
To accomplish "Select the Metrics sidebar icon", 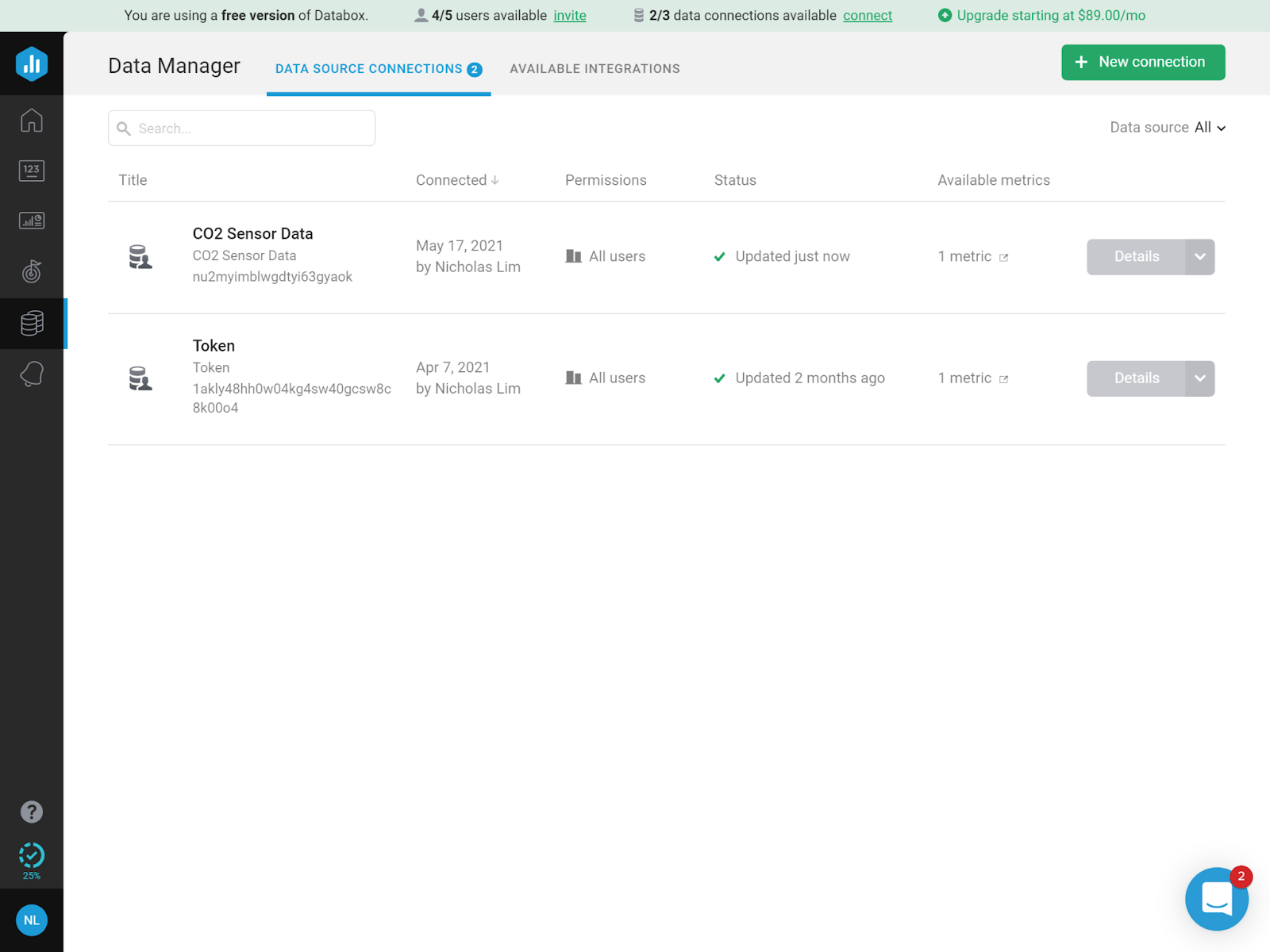I will (32, 170).
